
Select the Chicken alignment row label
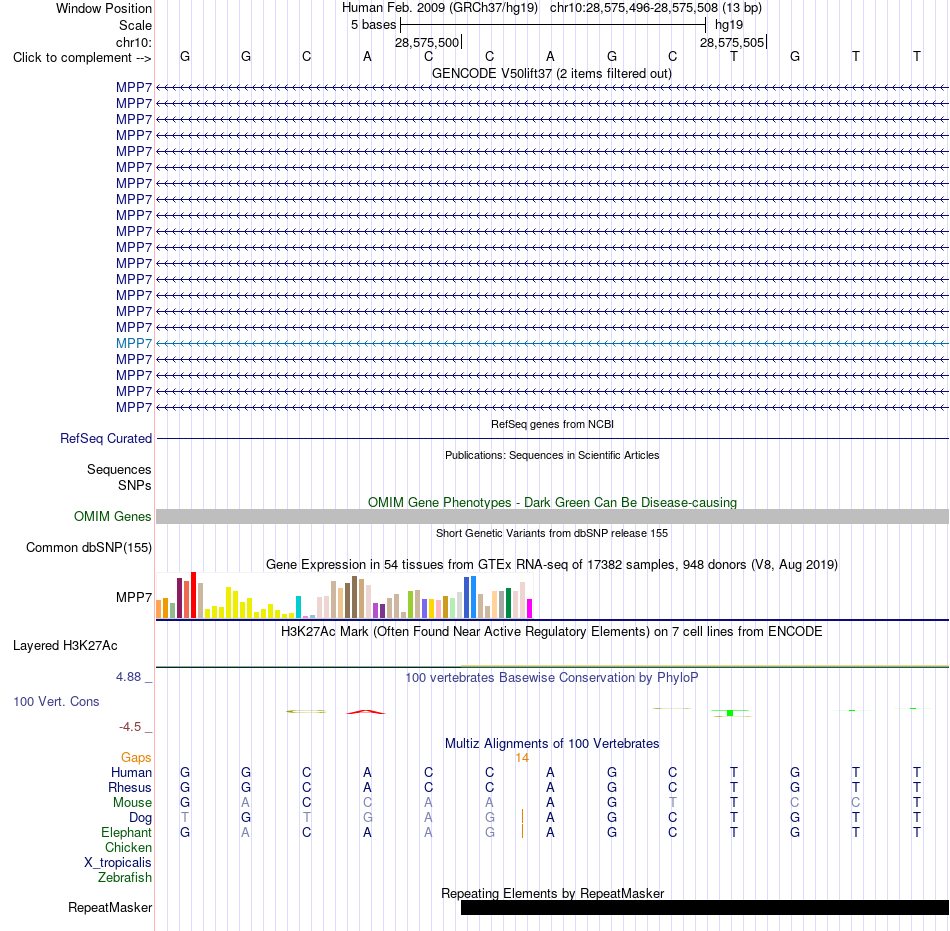(128, 847)
